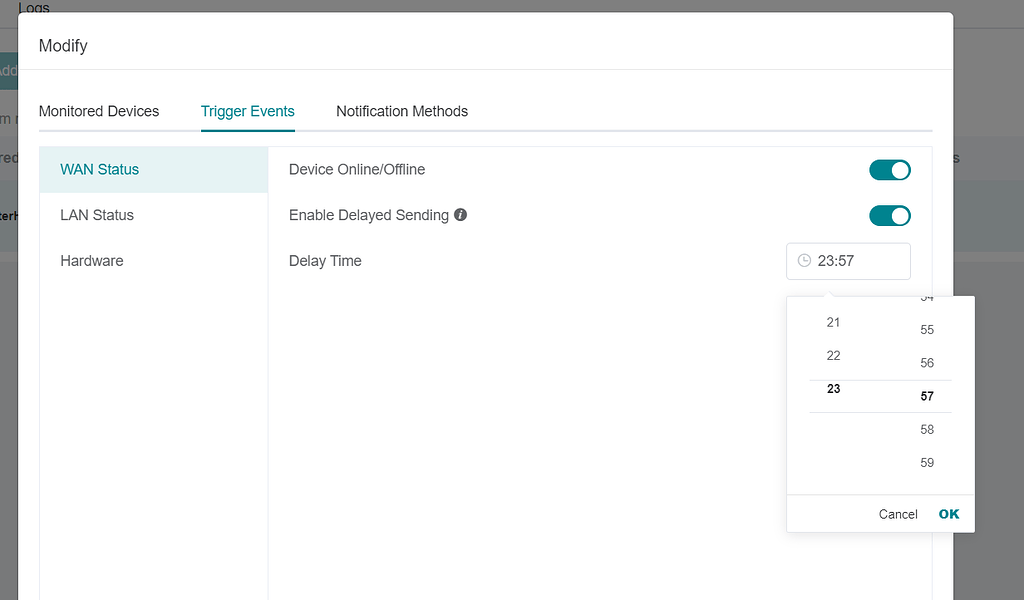Click the info icon beside Enable Delayed Sending
The height and width of the screenshot is (600, 1024).
pos(461,215)
